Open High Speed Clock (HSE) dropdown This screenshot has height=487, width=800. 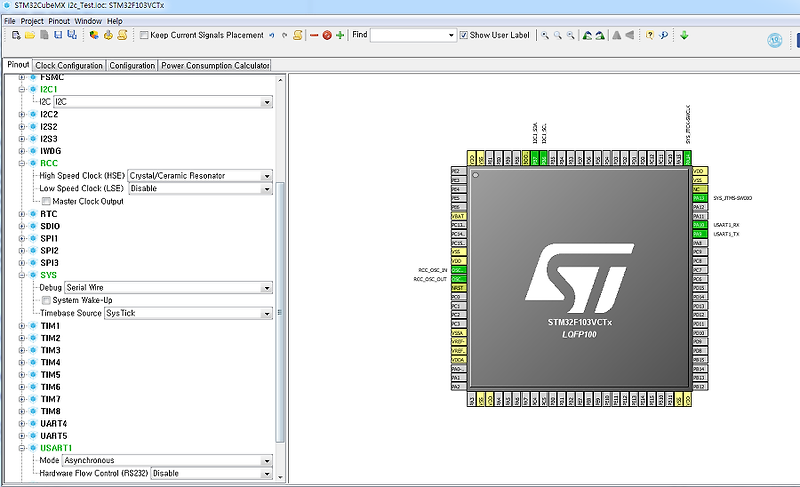pyautogui.click(x=200, y=175)
